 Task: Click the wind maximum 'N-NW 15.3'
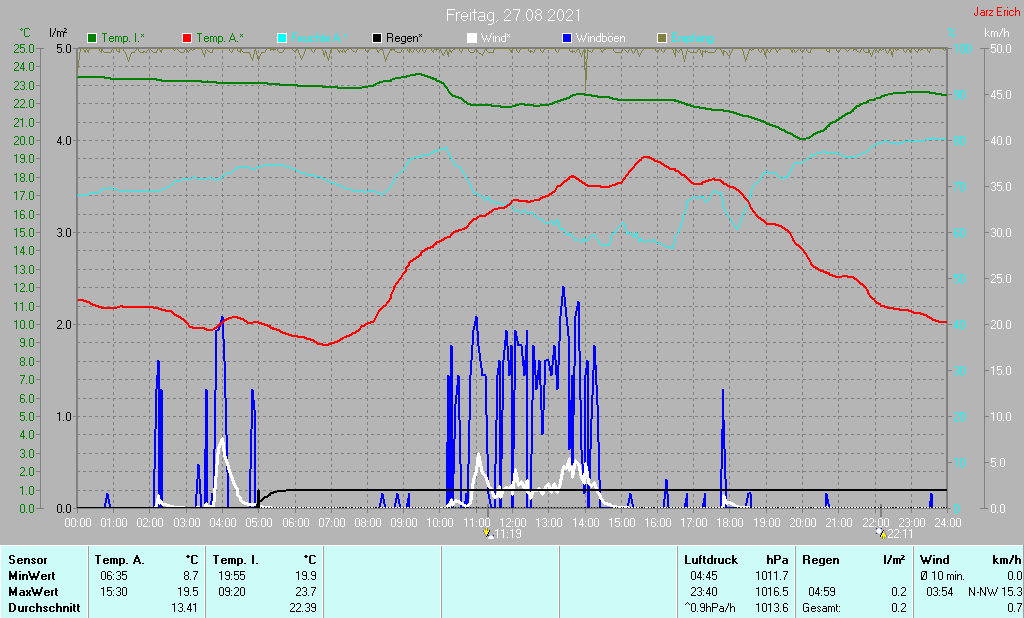pyautogui.click(x=995, y=592)
